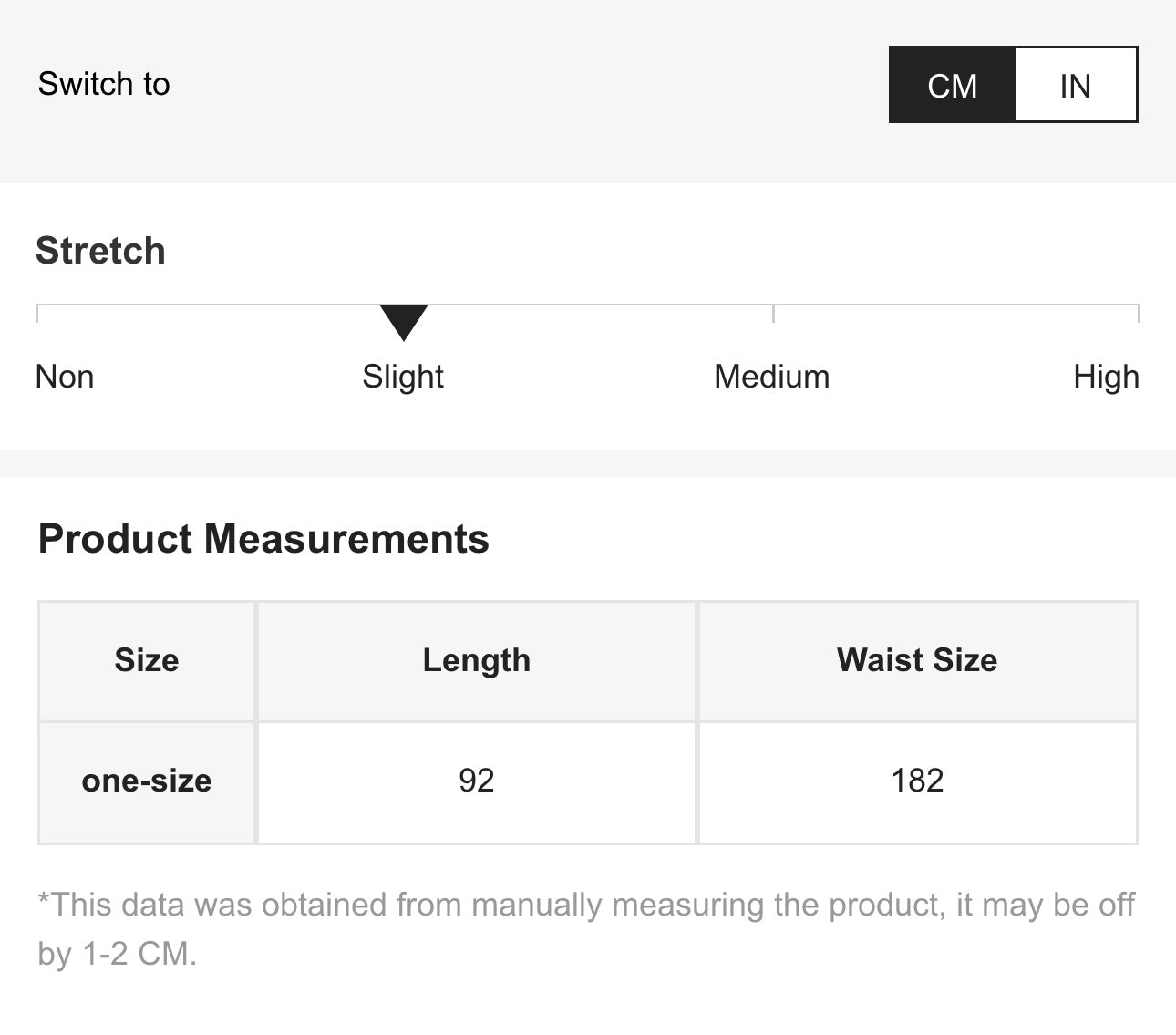Screen dimensions: 1176x1035
Task: Click the right end of stretch scale
Action: point(1138,312)
